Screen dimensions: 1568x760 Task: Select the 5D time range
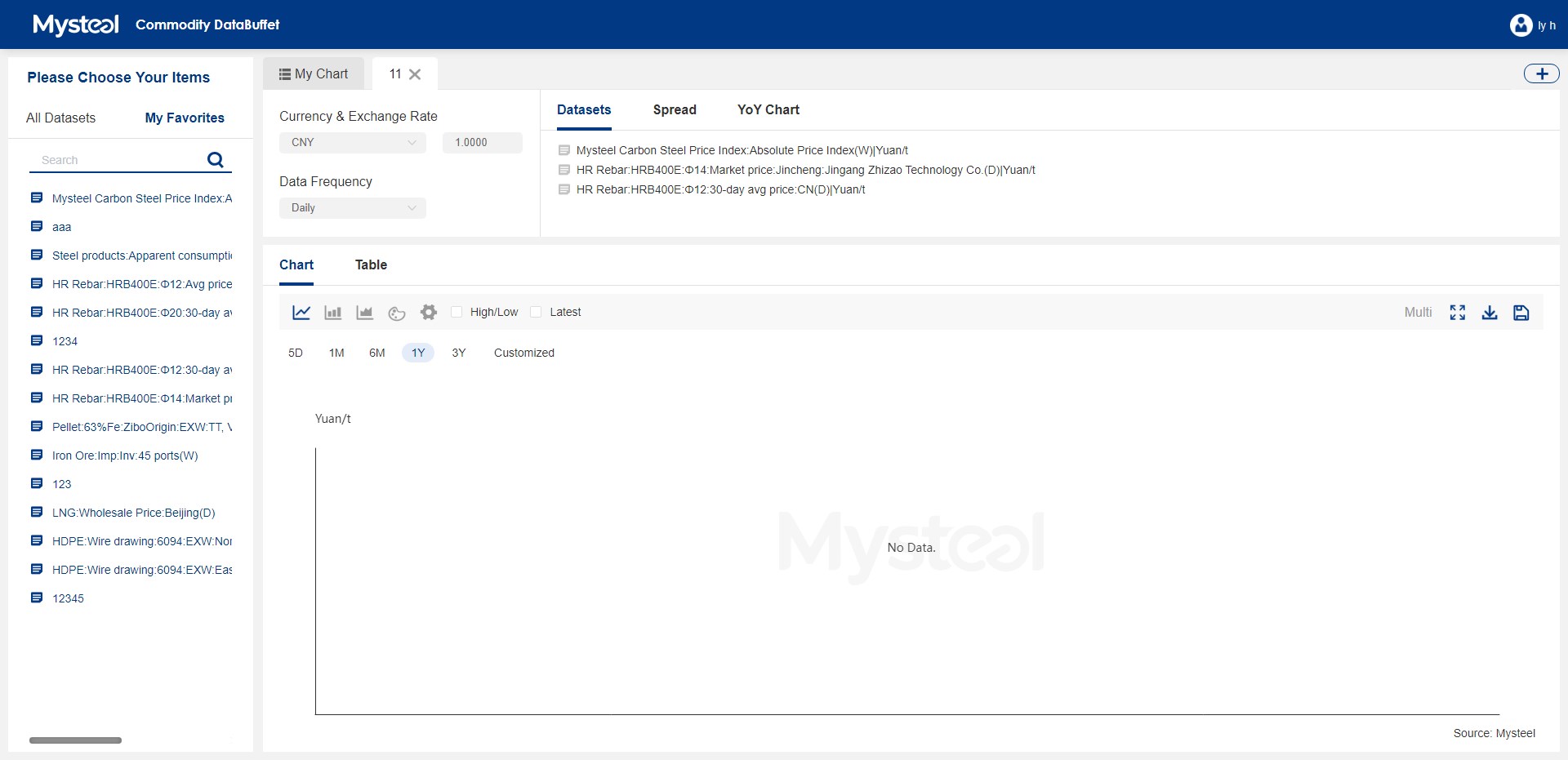[296, 353]
